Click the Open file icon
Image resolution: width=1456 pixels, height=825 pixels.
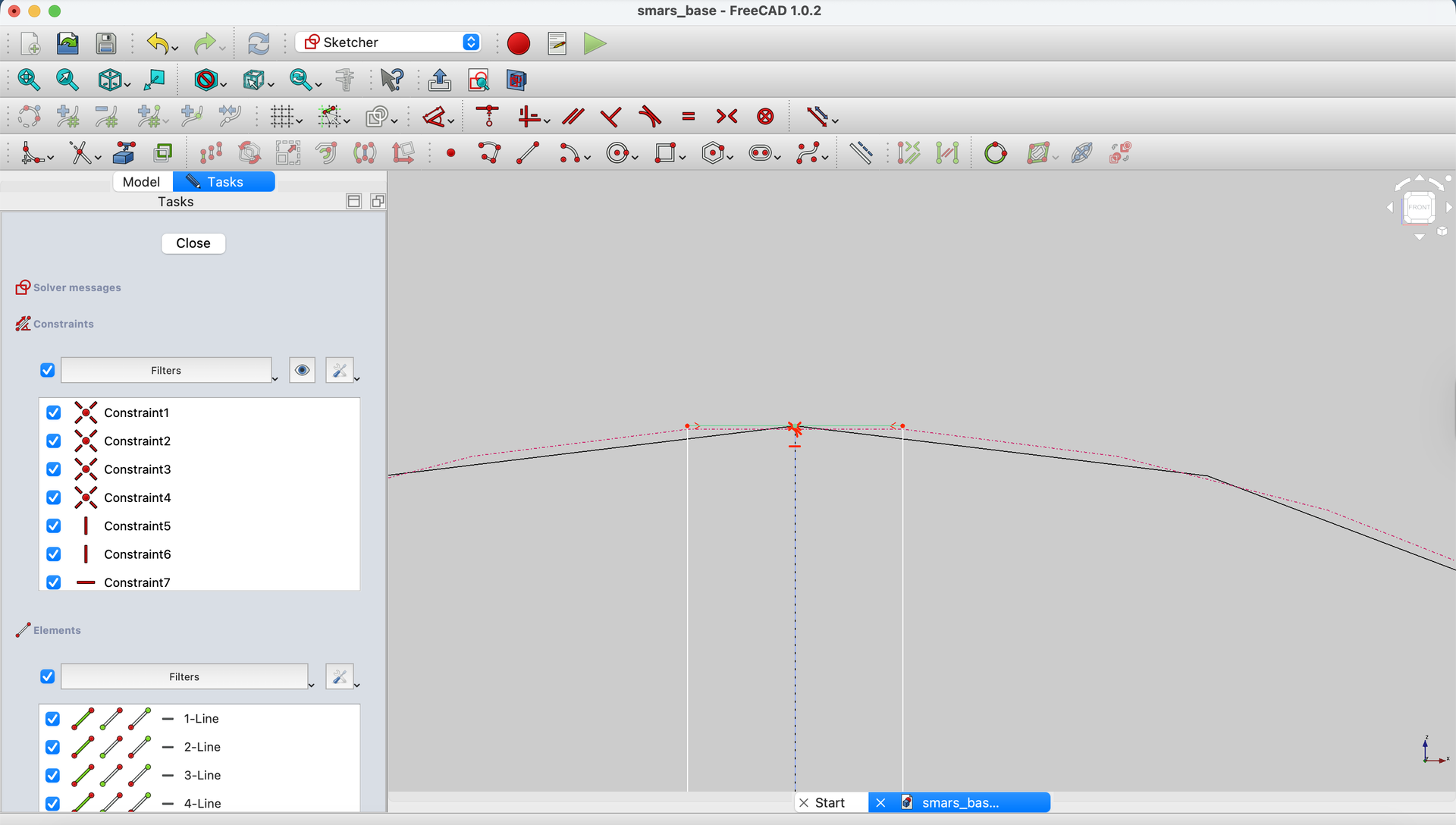67,43
